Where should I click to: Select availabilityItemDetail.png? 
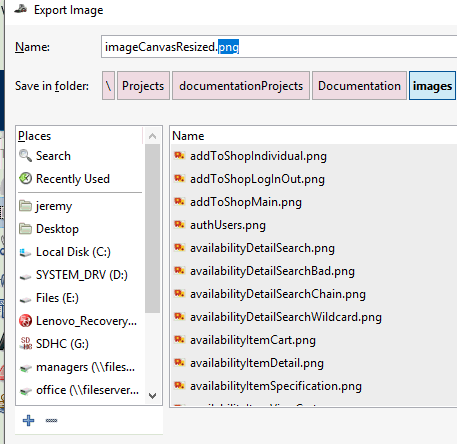coord(257,363)
